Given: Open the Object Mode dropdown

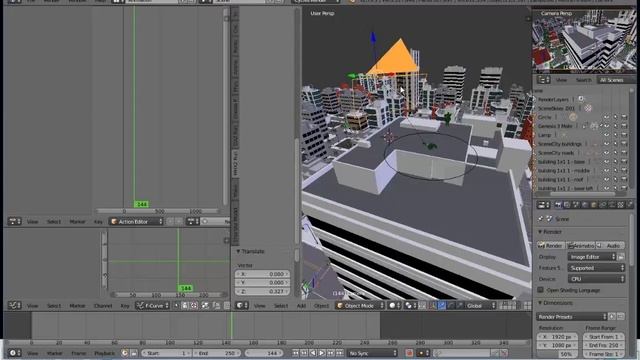Looking at the screenshot, I should point(360,305).
